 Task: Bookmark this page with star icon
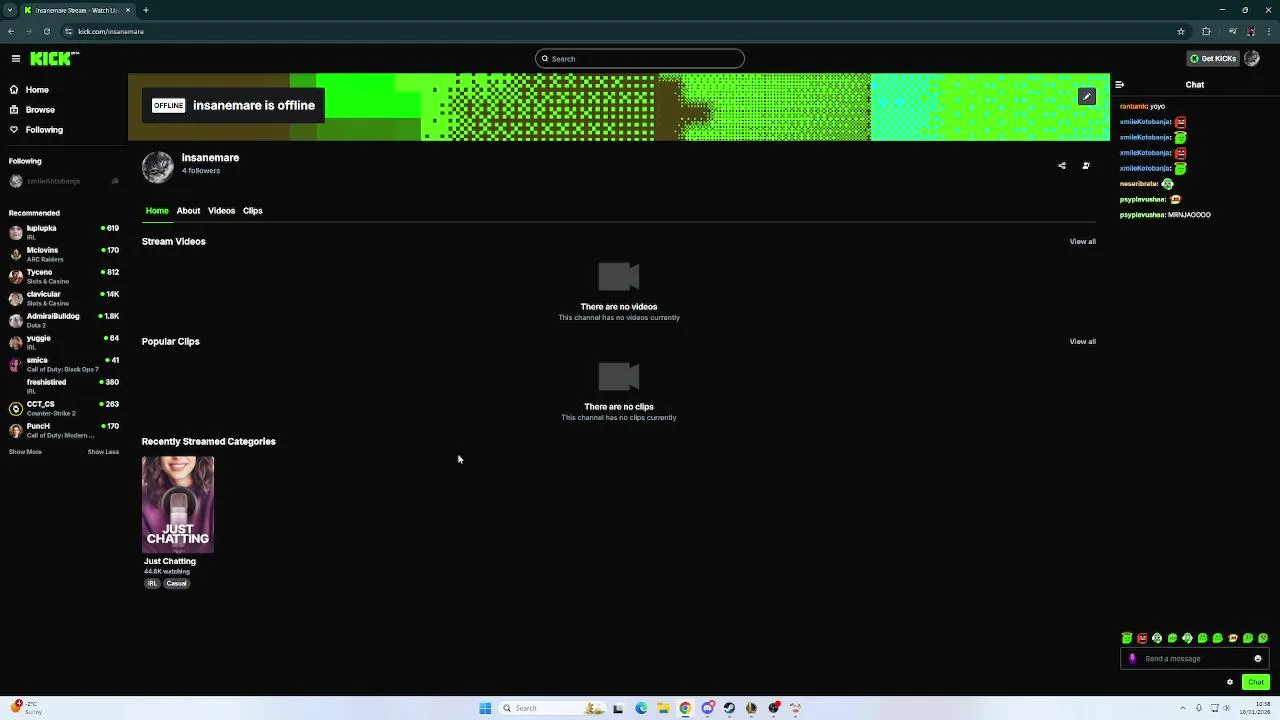click(x=1181, y=31)
